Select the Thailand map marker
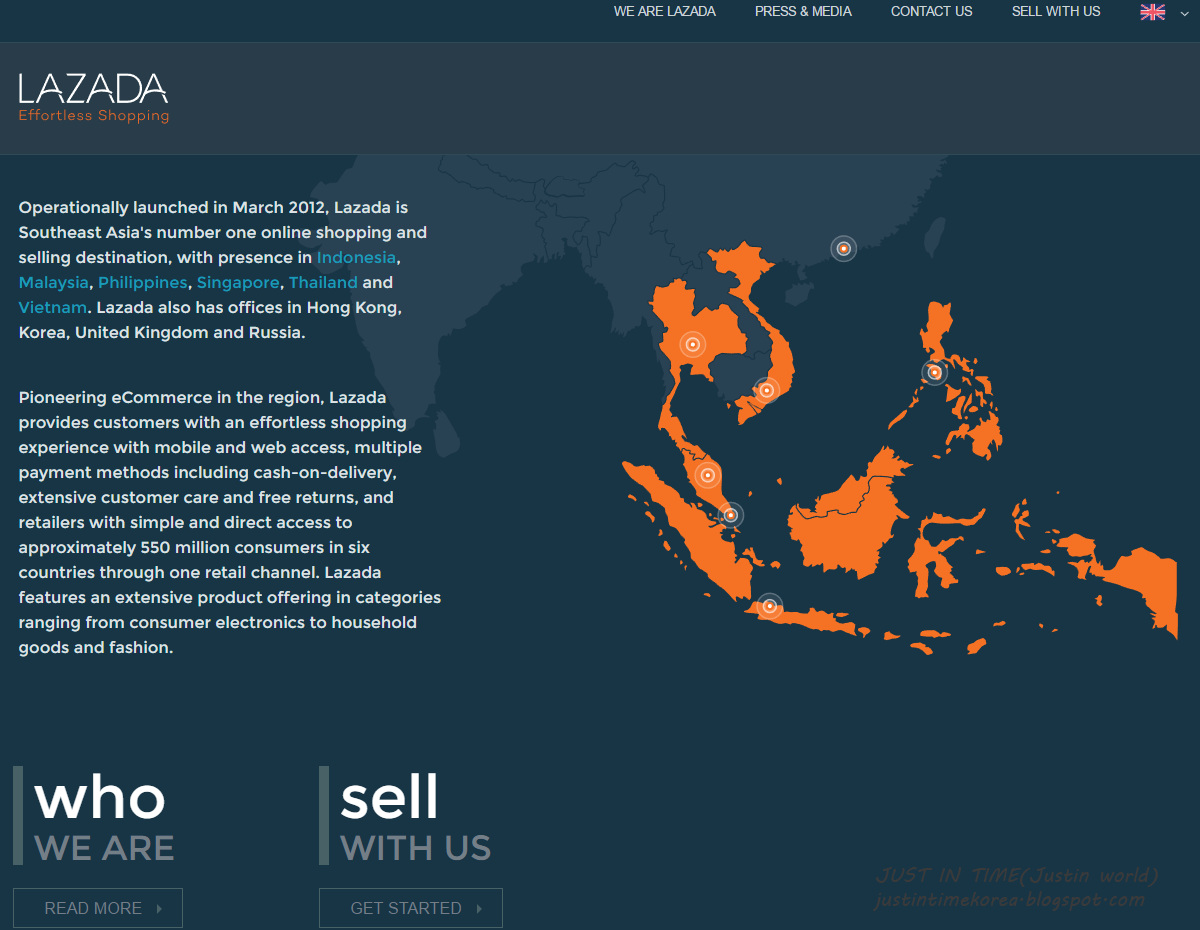This screenshot has height=930, width=1200. (692, 345)
